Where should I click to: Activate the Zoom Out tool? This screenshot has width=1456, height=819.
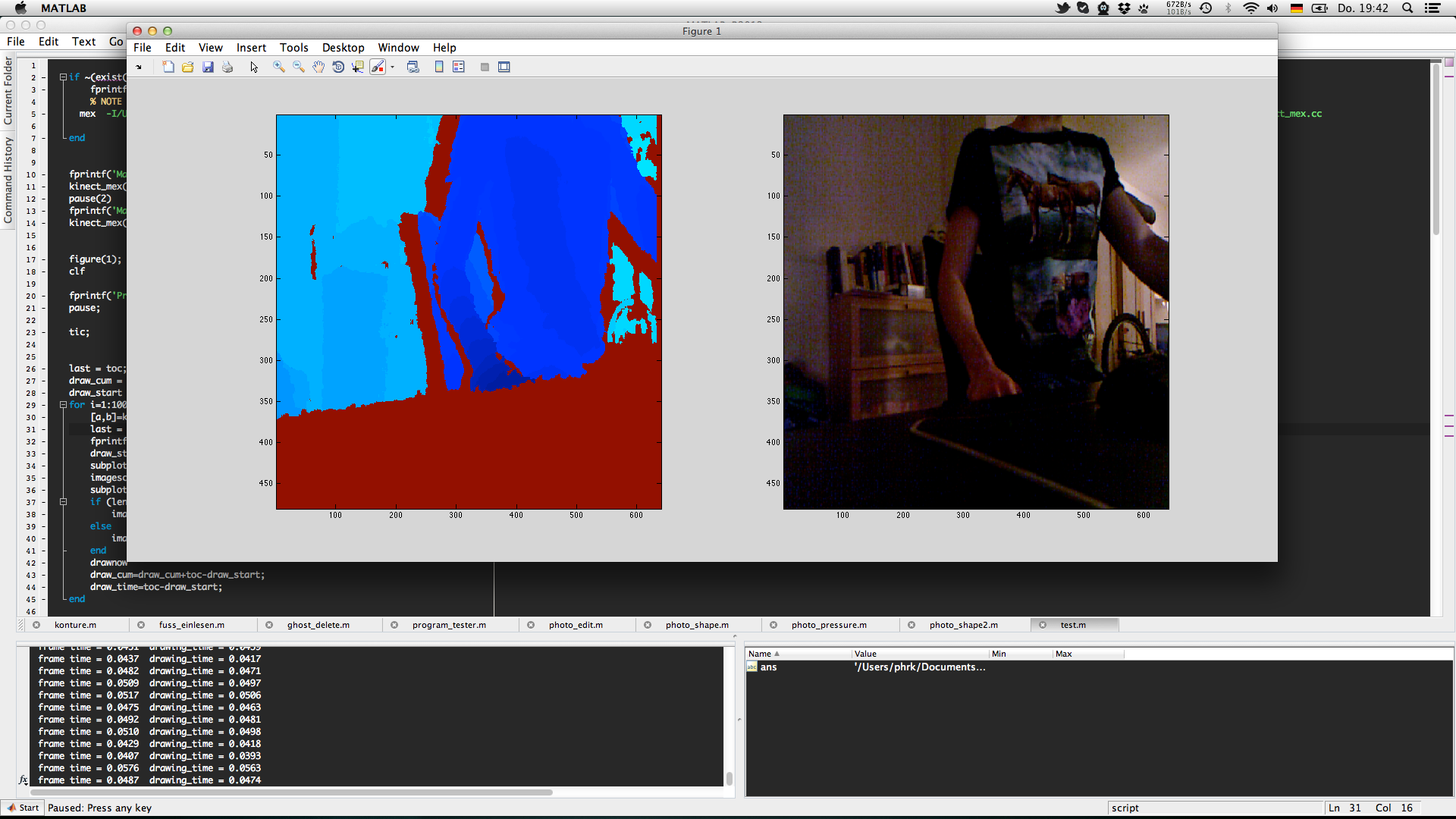pos(299,67)
